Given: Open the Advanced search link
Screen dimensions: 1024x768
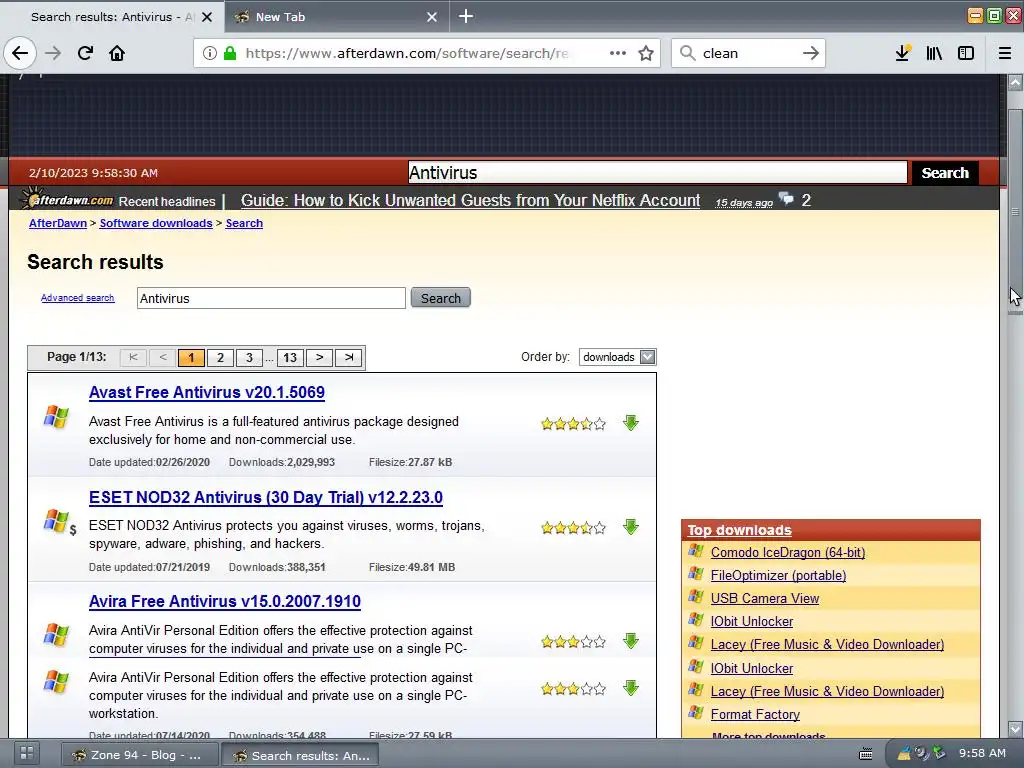Looking at the screenshot, I should [78, 298].
